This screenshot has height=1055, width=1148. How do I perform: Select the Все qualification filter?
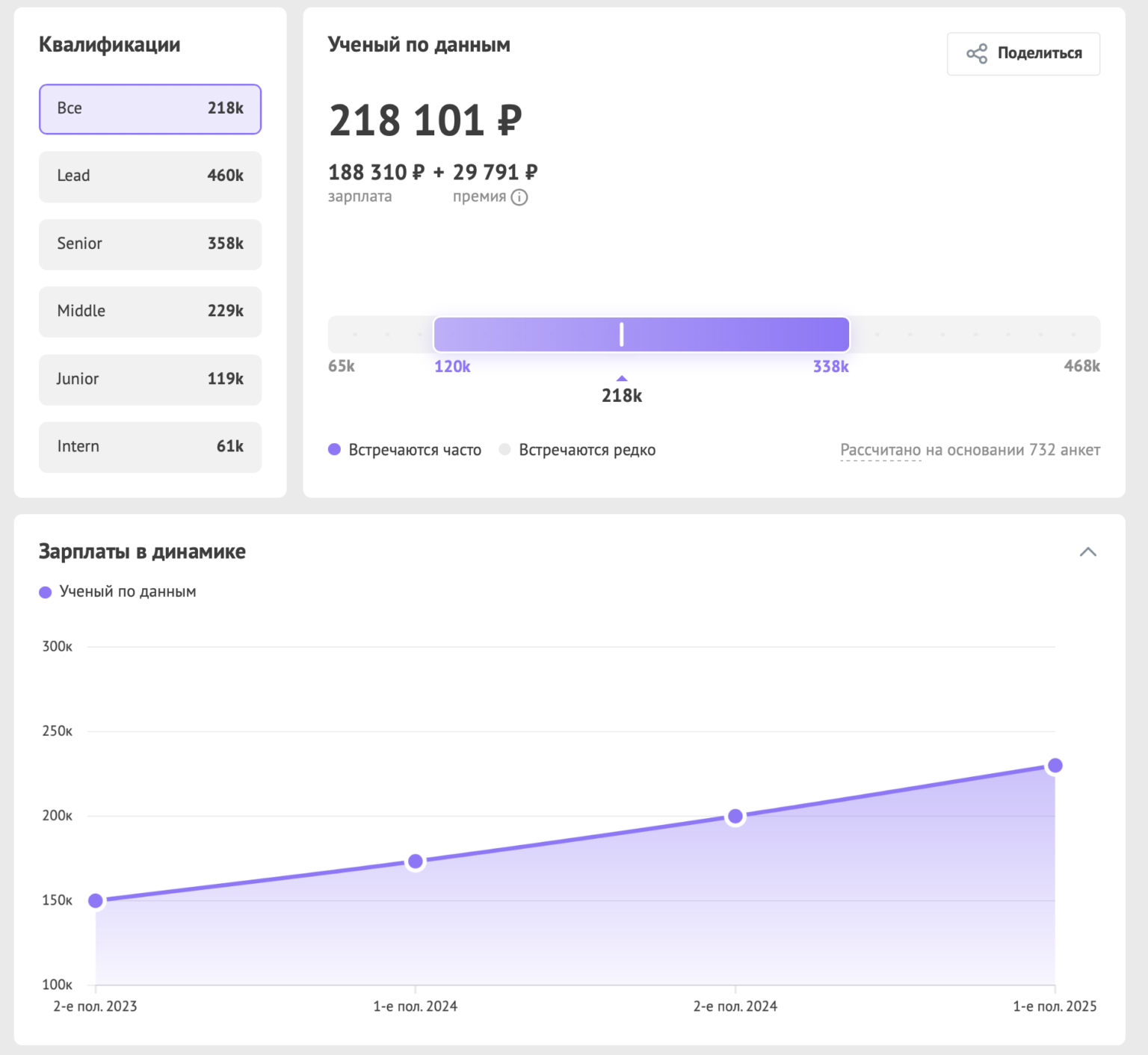[150, 109]
